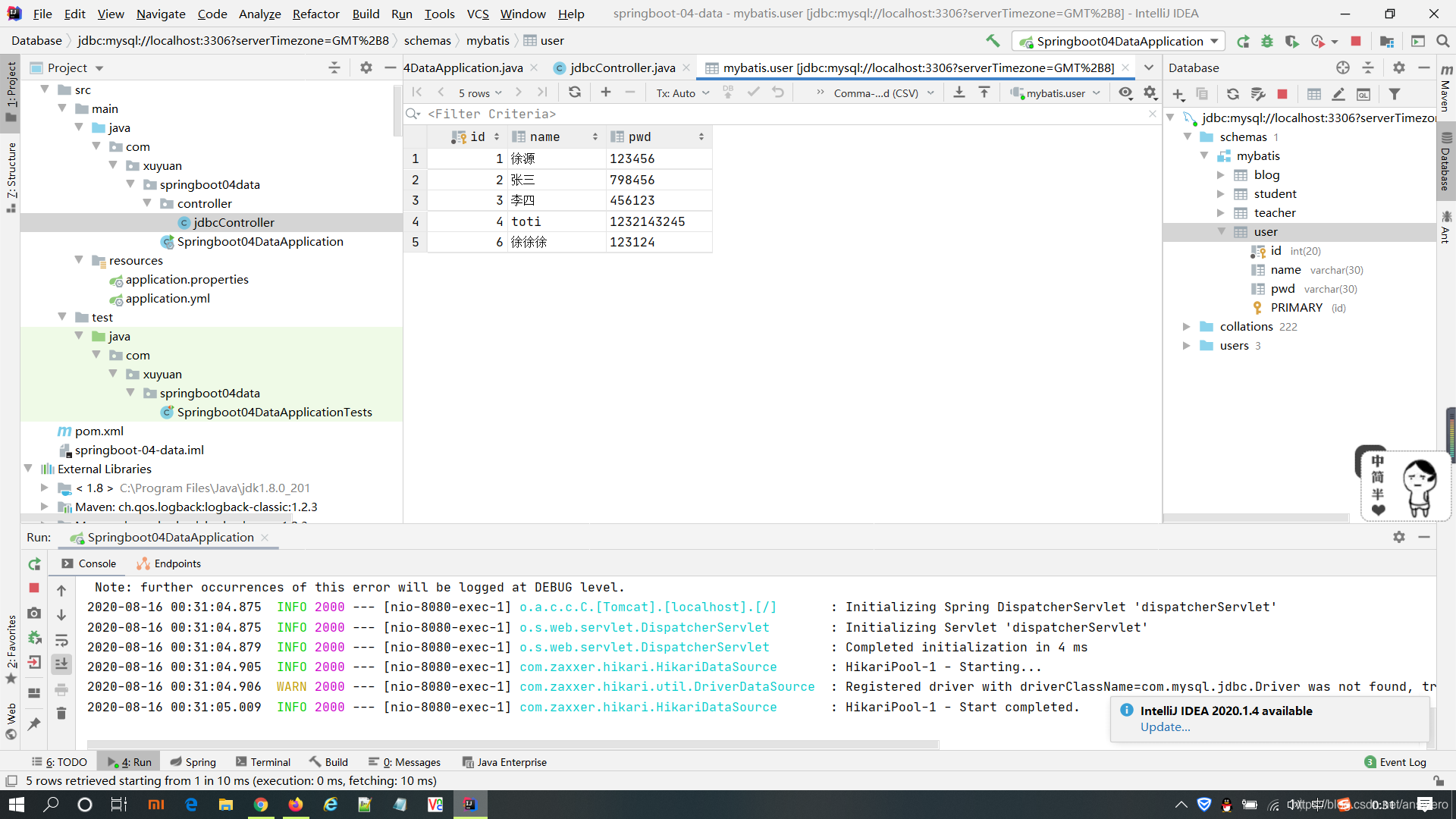1456x819 pixels.
Task: Open the Refactor menu
Action: point(315,14)
